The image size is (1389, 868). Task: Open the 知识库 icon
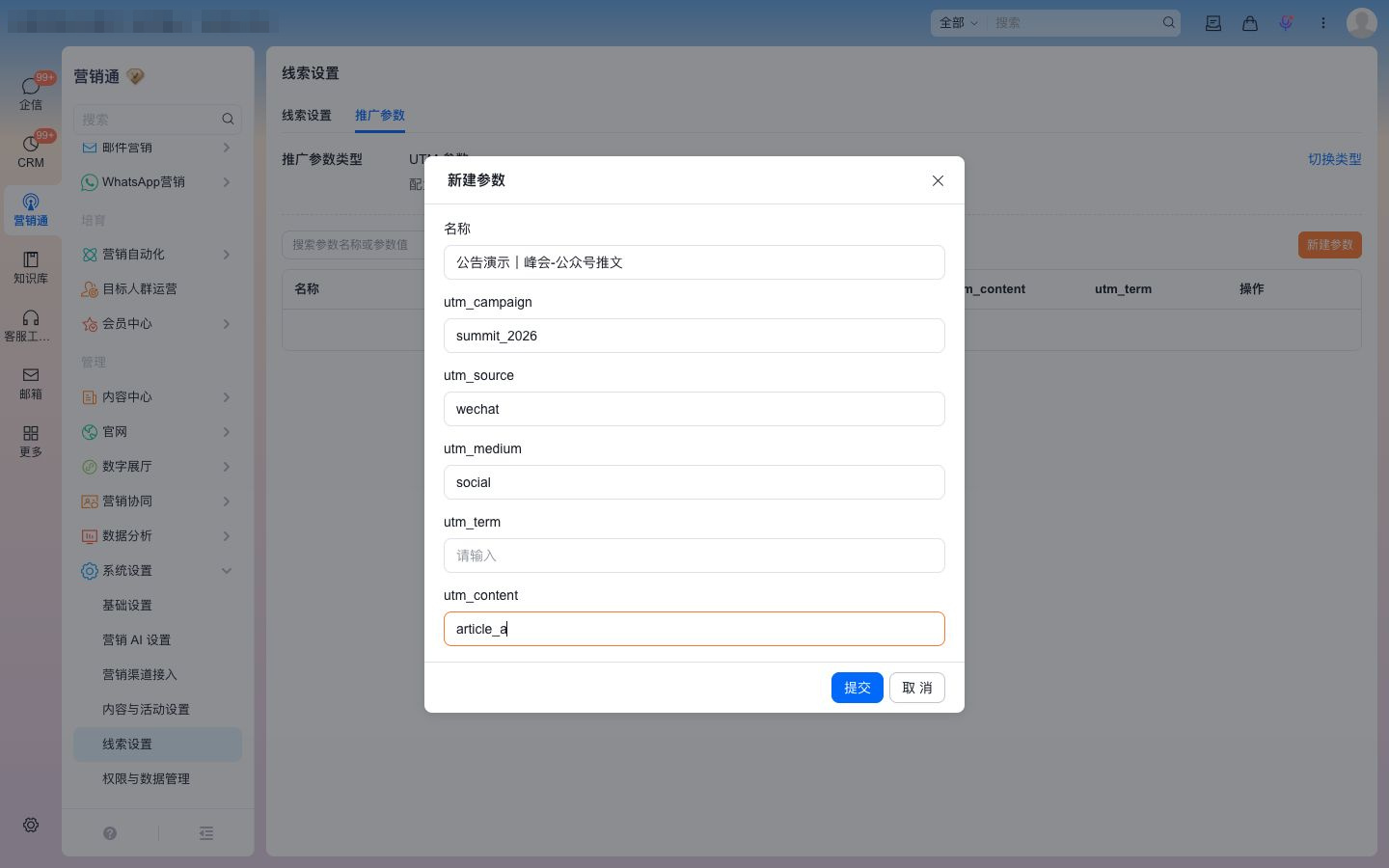coord(31,267)
